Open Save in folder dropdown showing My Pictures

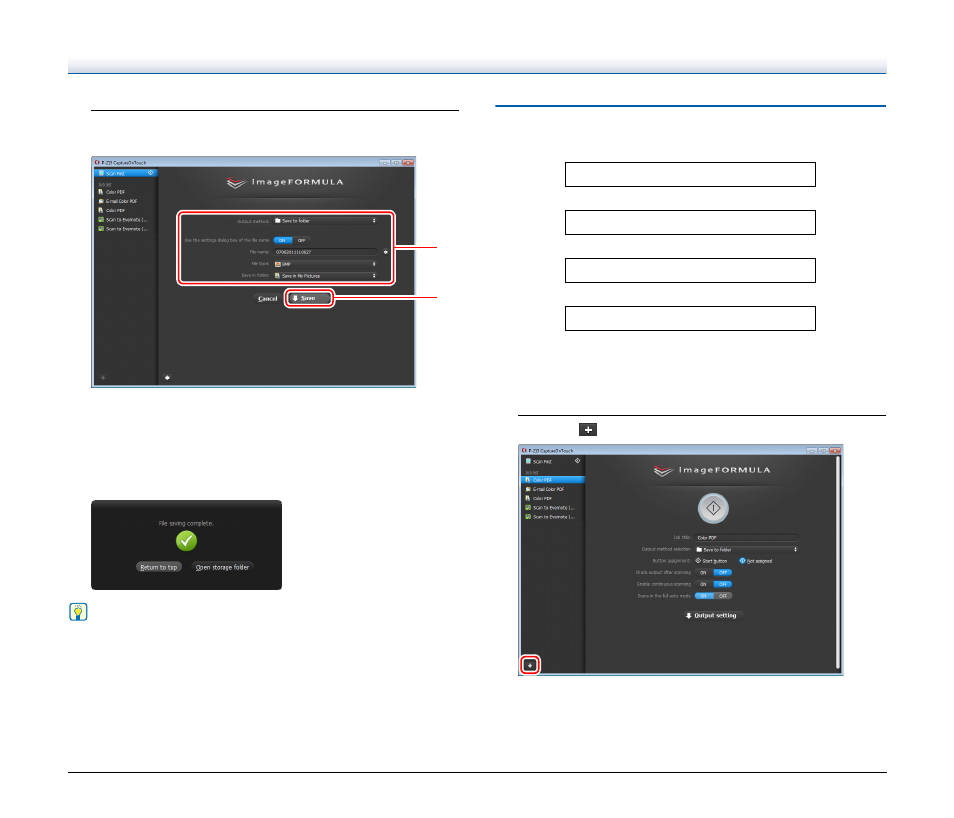(326, 276)
